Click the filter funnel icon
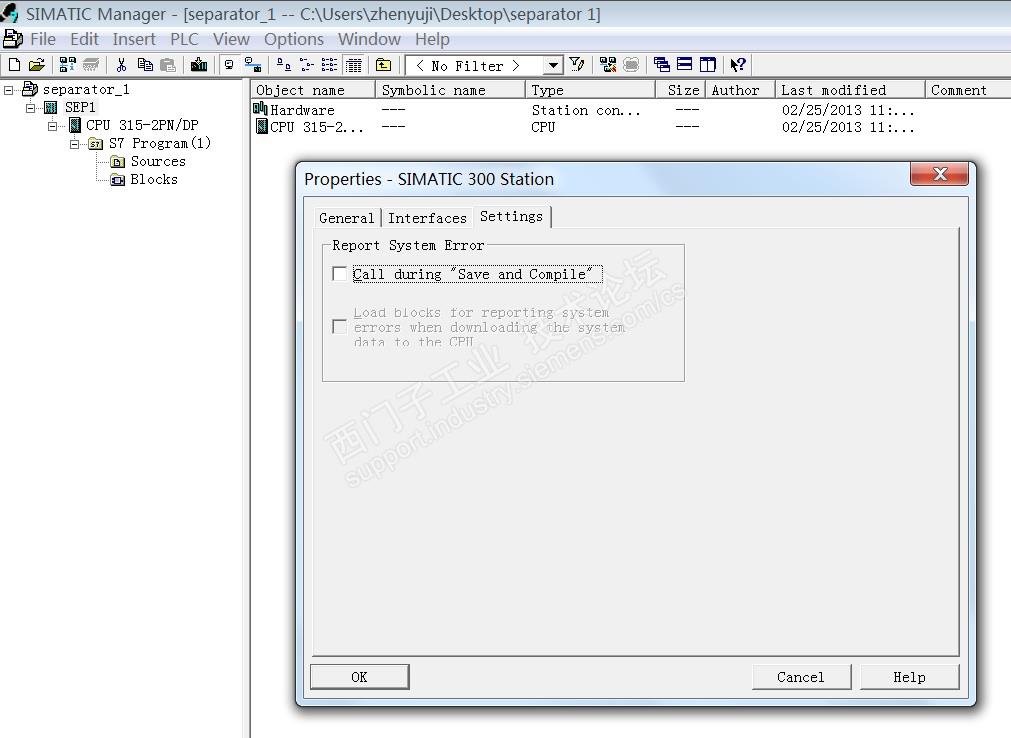 pyautogui.click(x=577, y=64)
